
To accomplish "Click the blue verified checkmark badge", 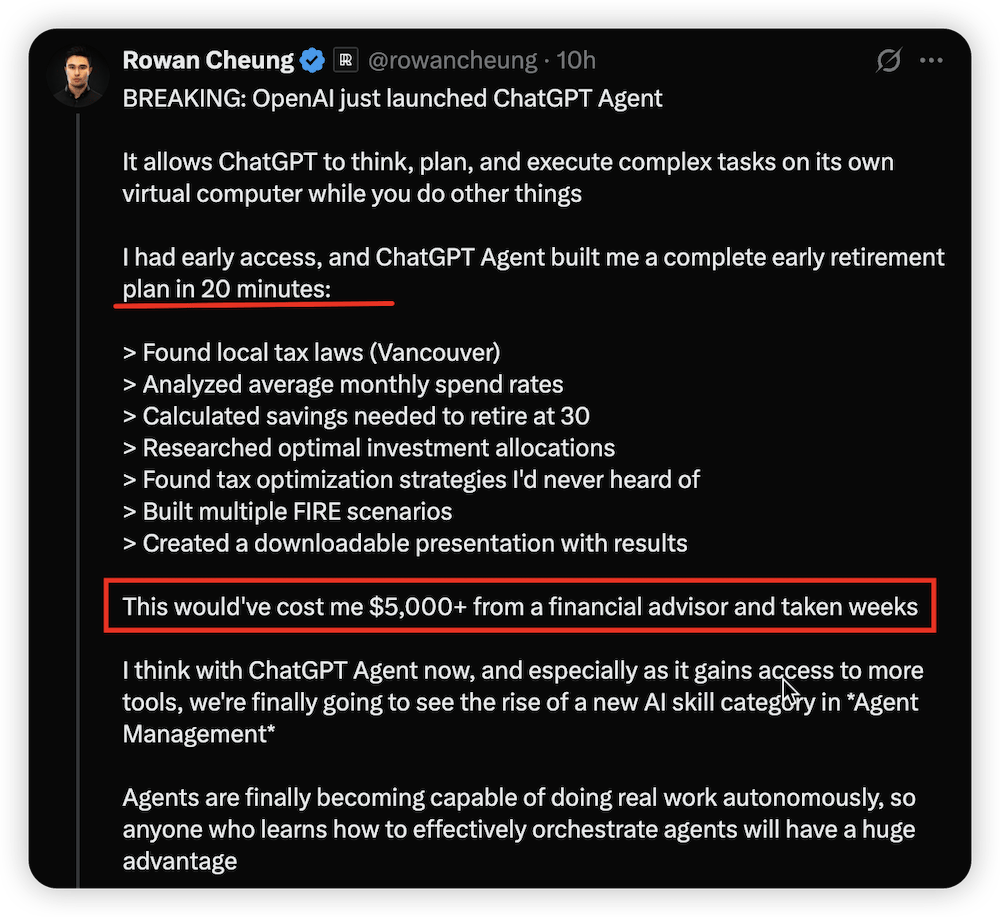I will (x=313, y=61).
